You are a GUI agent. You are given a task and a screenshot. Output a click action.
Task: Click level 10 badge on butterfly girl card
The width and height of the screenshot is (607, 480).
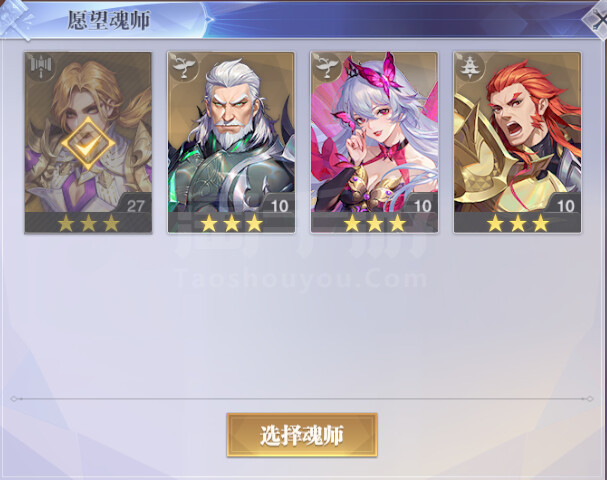[422, 206]
